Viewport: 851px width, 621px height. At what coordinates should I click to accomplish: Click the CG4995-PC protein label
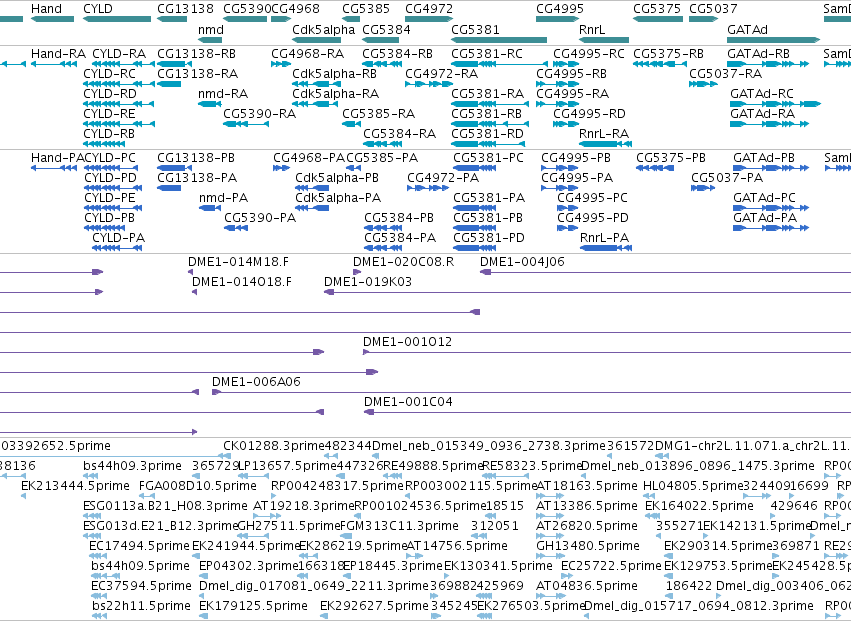tap(592, 198)
